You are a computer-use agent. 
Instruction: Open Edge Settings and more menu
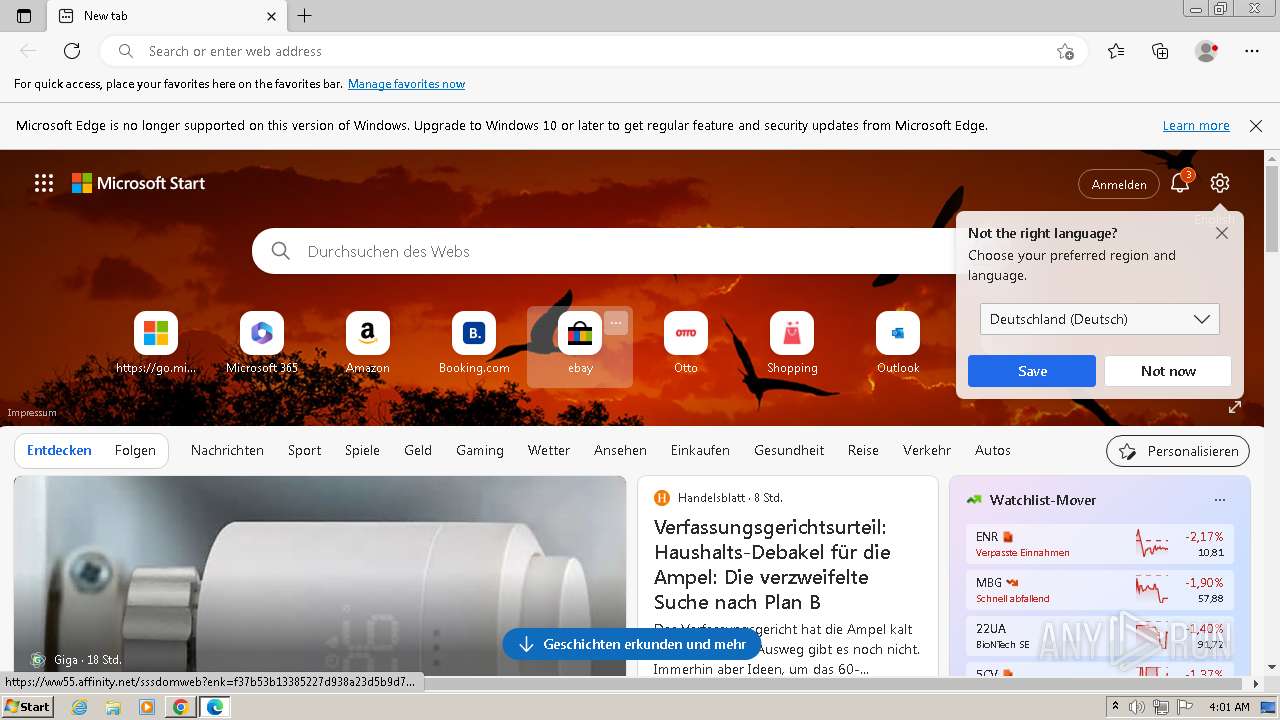(x=1252, y=51)
